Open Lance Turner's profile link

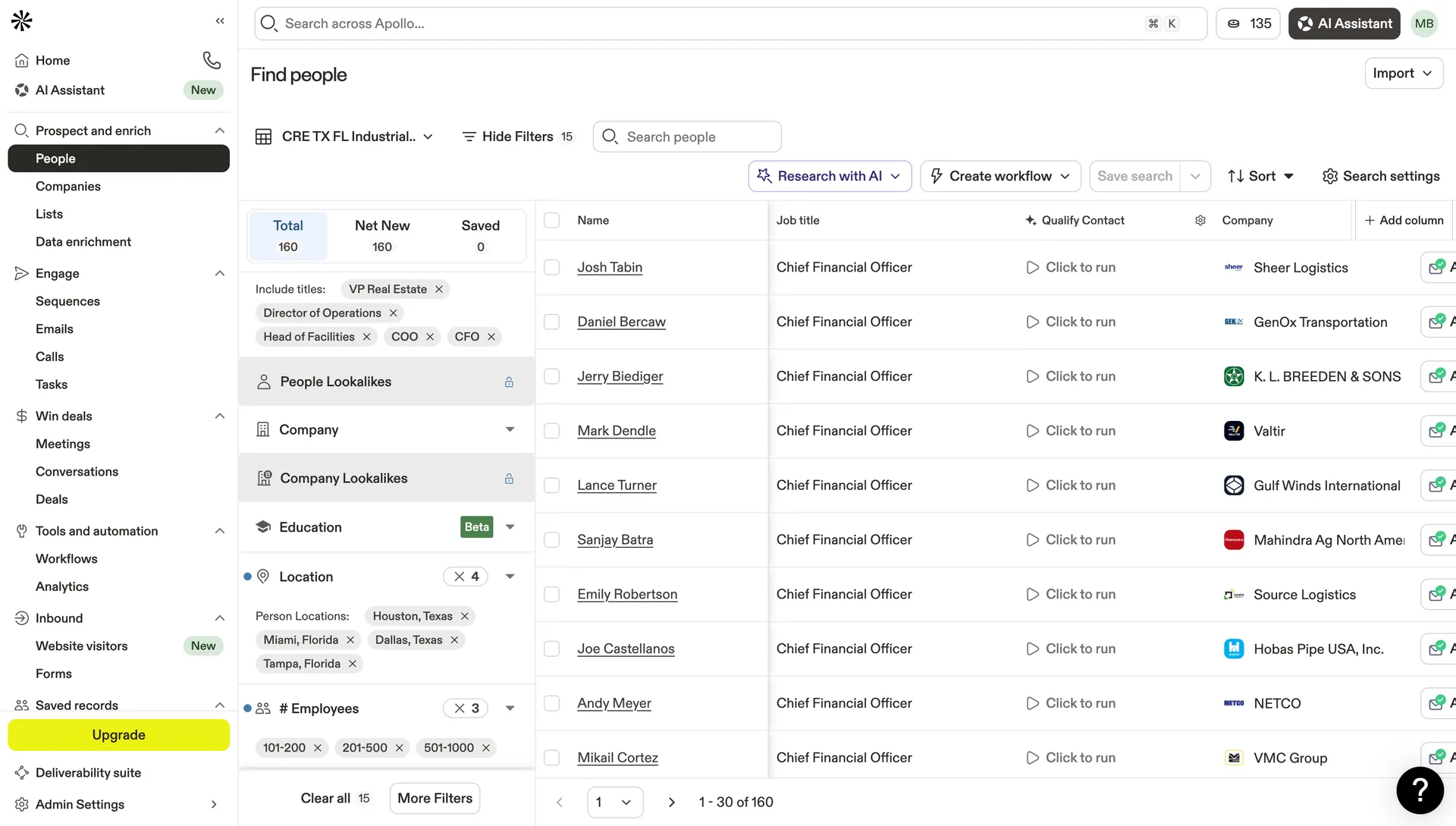coord(617,485)
